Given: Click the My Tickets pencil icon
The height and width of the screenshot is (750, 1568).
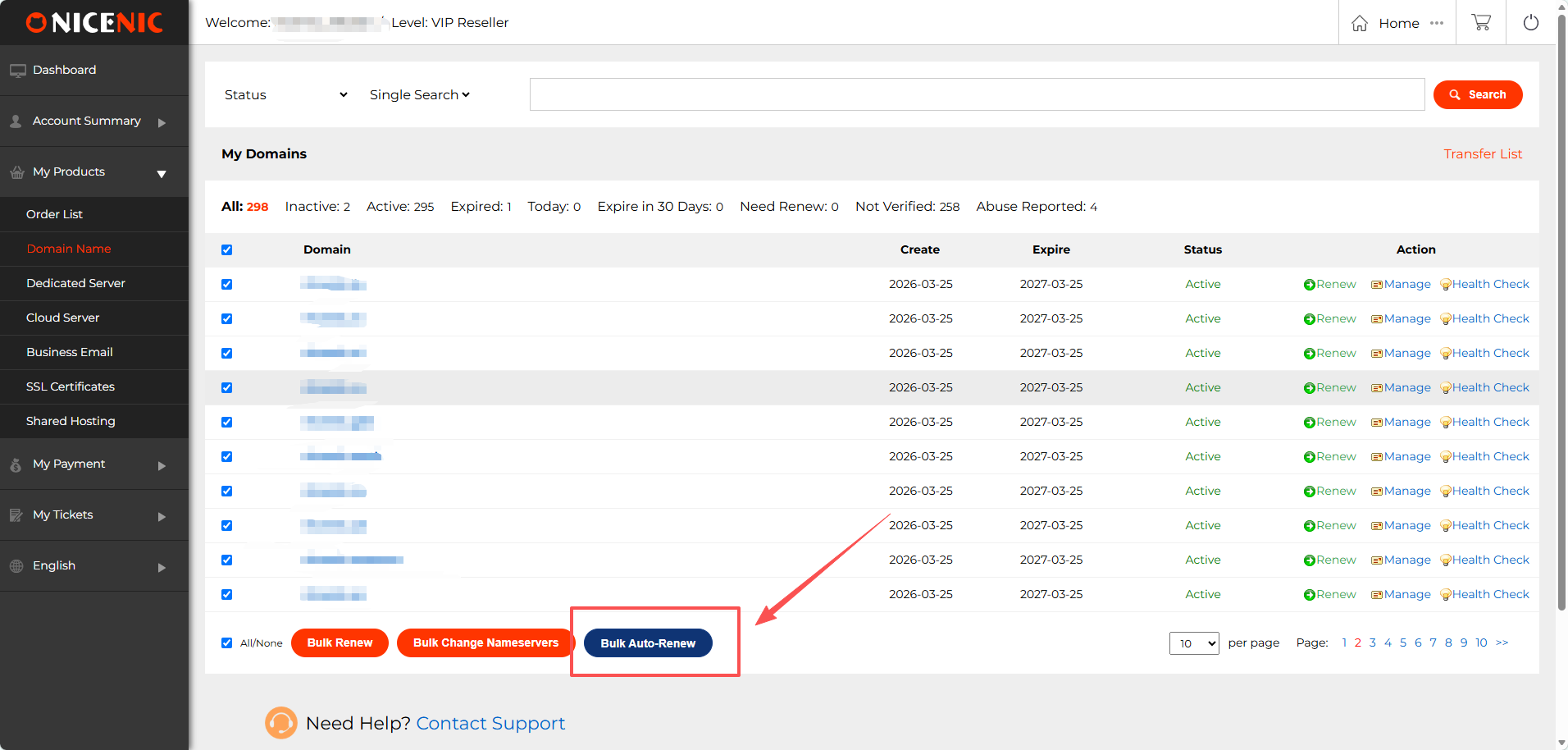Looking at the screenshot, I should (16, 515).
